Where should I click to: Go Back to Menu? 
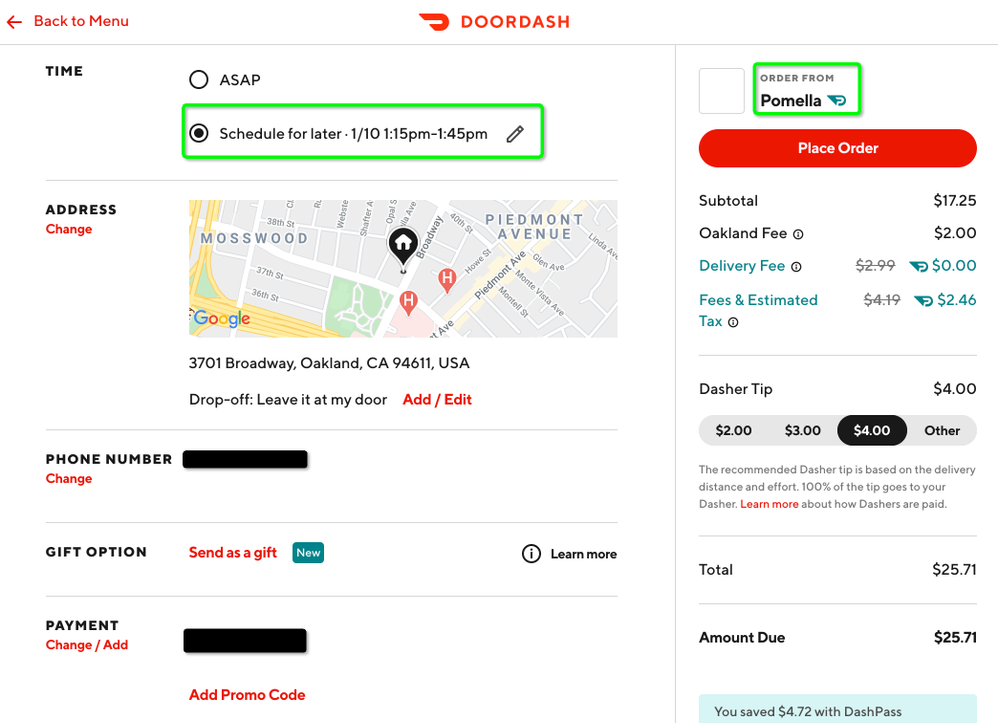68,21
